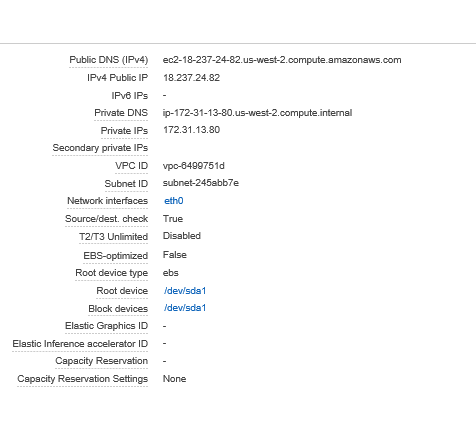Click the Elastic Inference accelerator ID label
This screenshot has height=421, width=476.
point(80,344)
